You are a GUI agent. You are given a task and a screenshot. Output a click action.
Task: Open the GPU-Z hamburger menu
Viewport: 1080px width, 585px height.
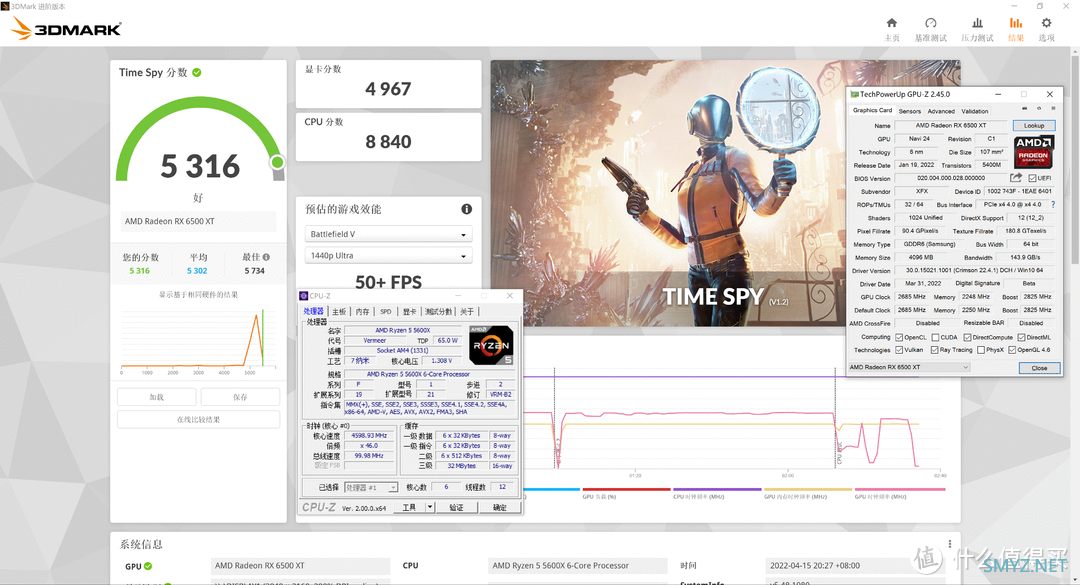(1052, 109)
